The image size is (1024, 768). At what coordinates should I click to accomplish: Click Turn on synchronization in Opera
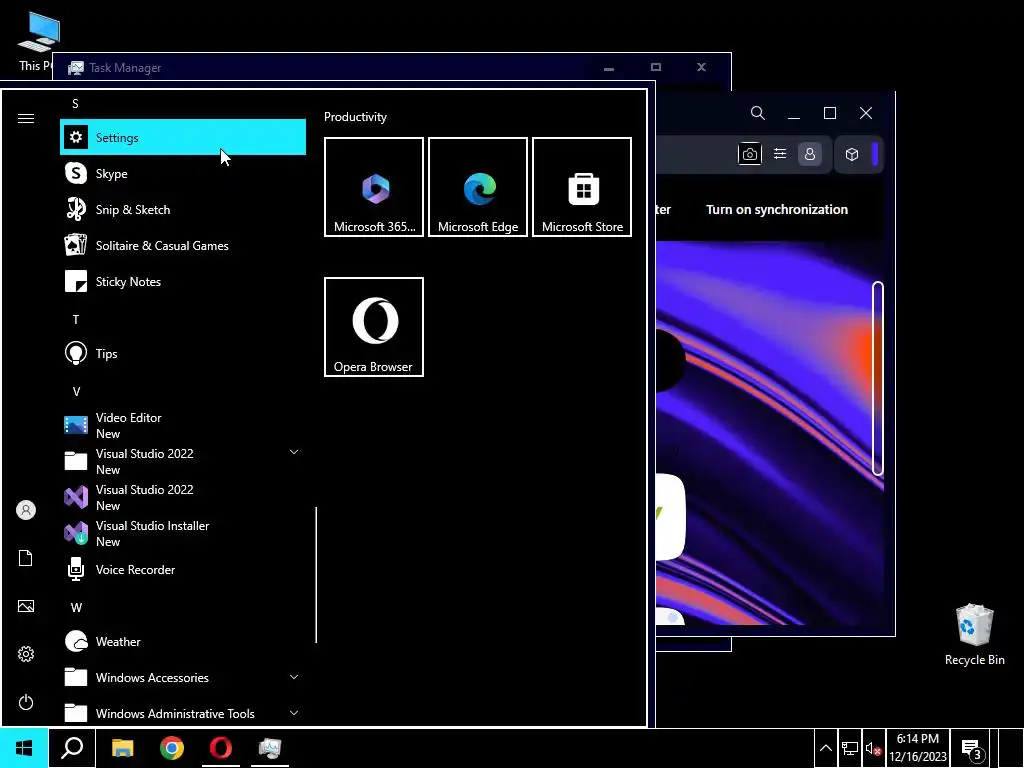tap(776, 210)
